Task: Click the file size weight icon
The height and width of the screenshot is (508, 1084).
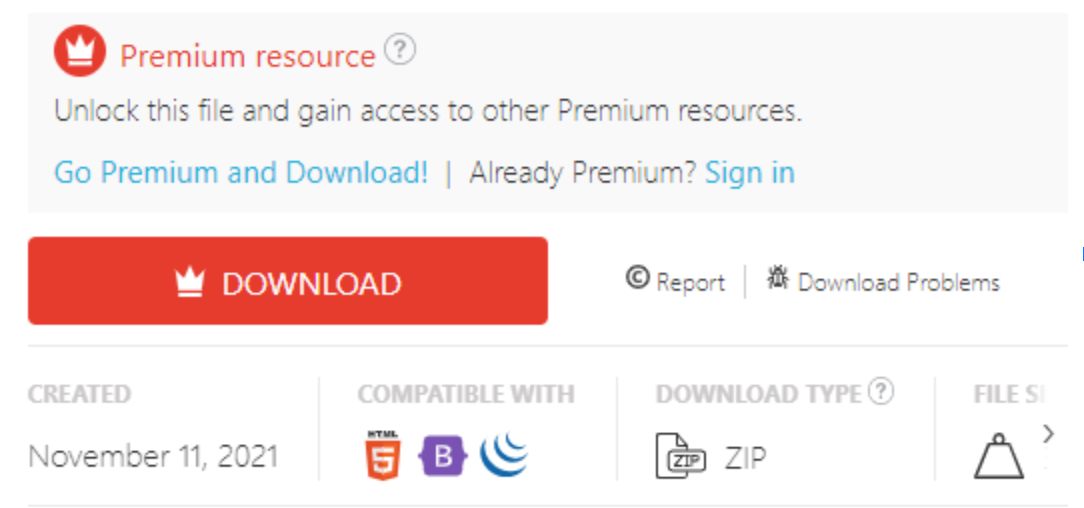Action: point(998,456)
